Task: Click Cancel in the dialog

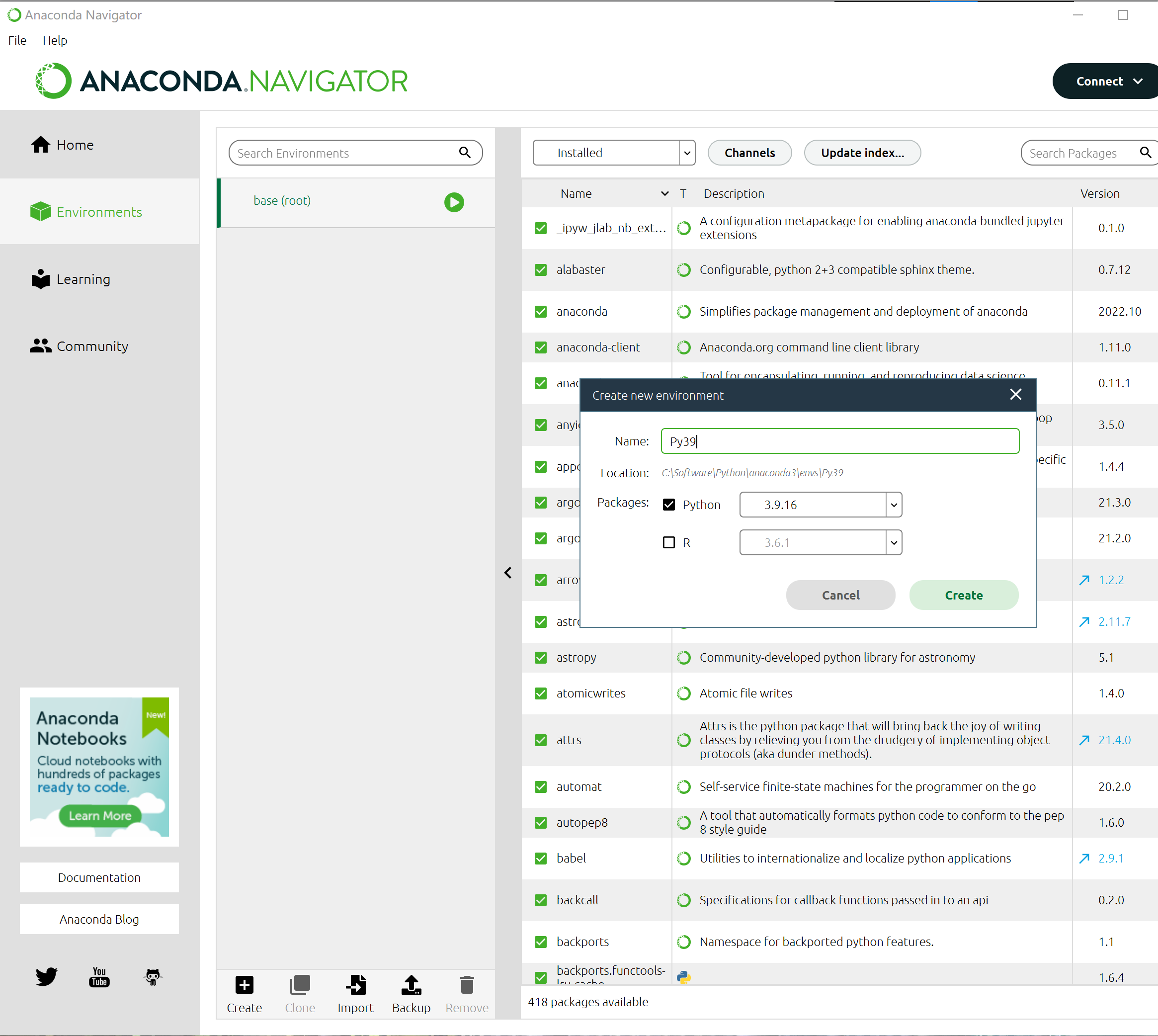Action: coord(840,595)
